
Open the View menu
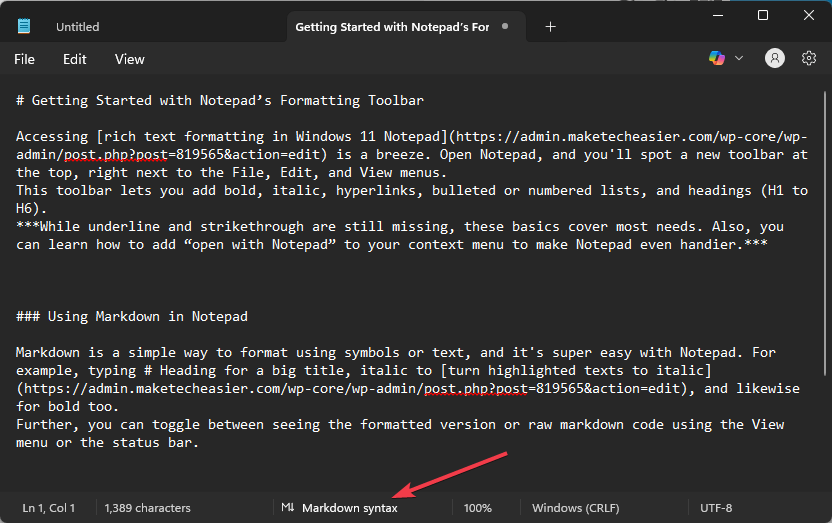click(129, 59)
